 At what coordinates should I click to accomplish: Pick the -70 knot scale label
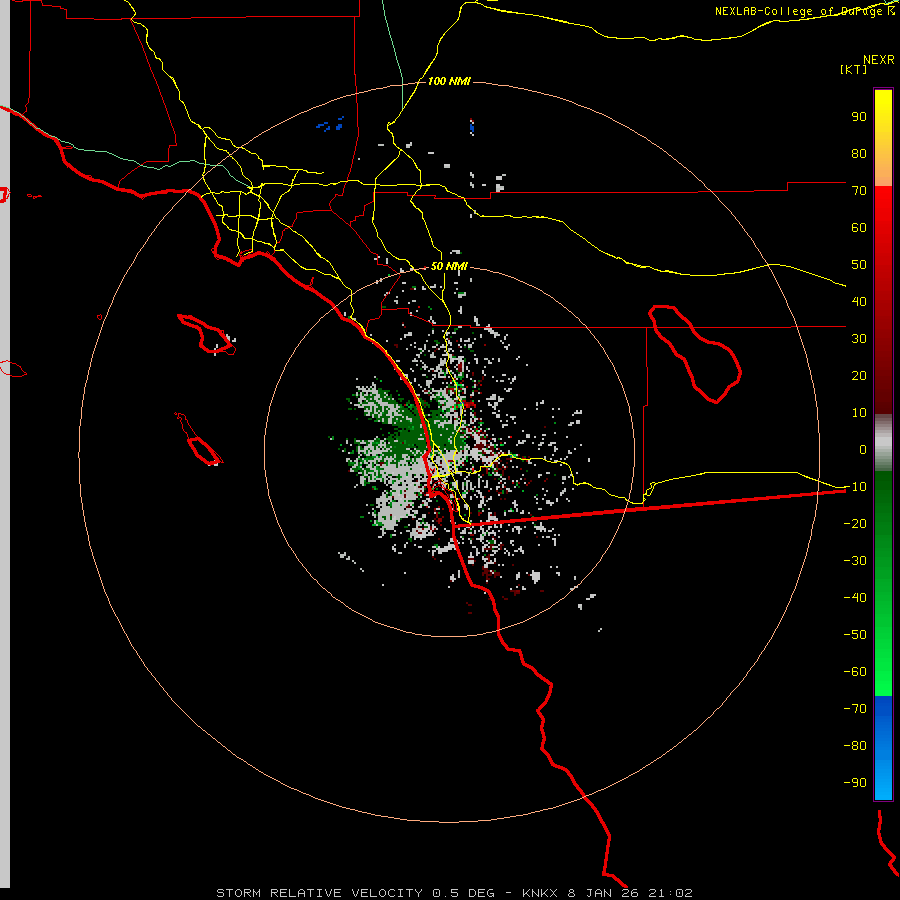pos(855,708)
